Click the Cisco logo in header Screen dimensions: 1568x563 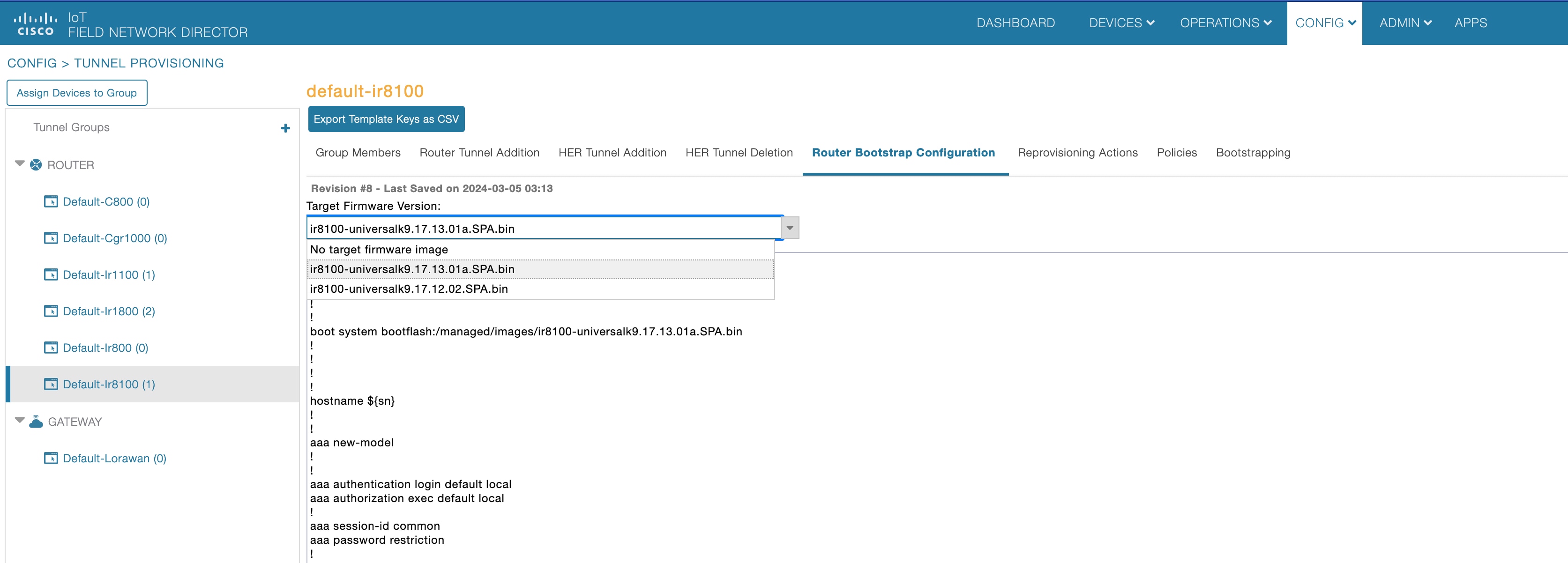35,24
